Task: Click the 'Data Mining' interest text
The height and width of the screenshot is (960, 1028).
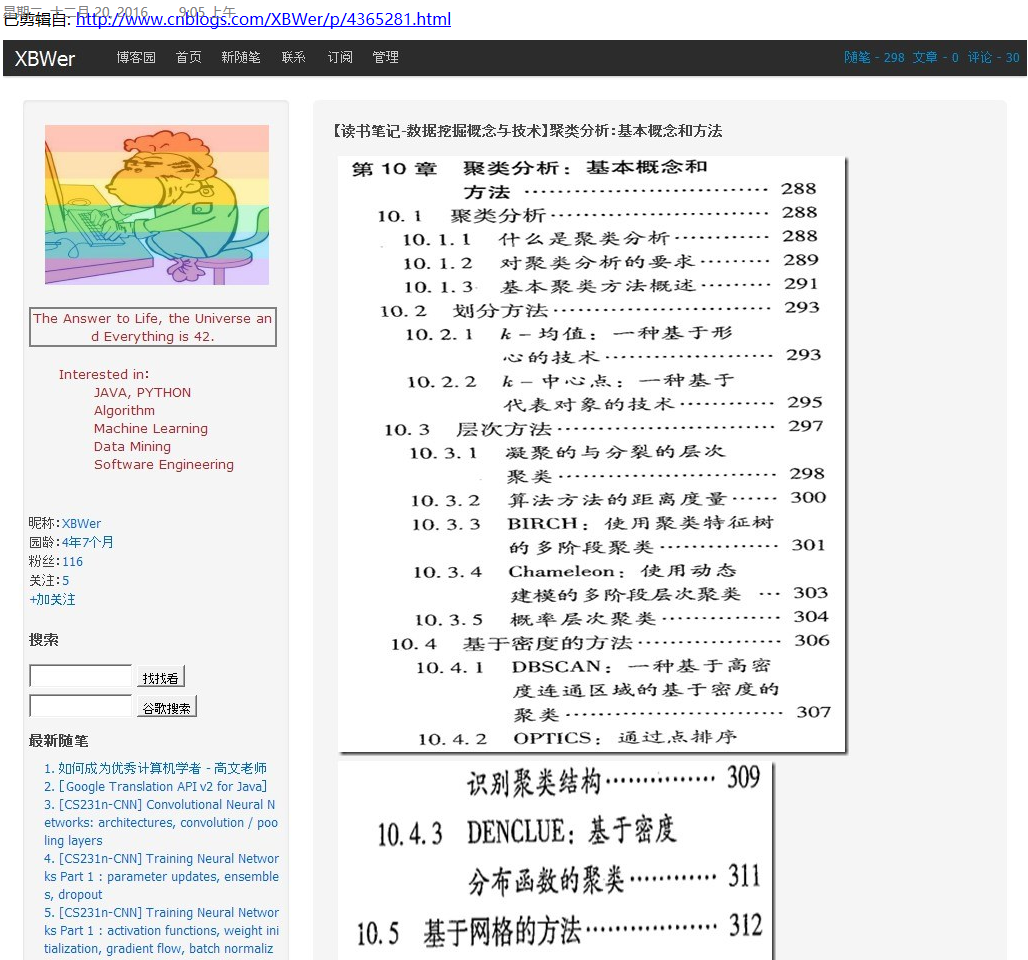Action: 132,447
